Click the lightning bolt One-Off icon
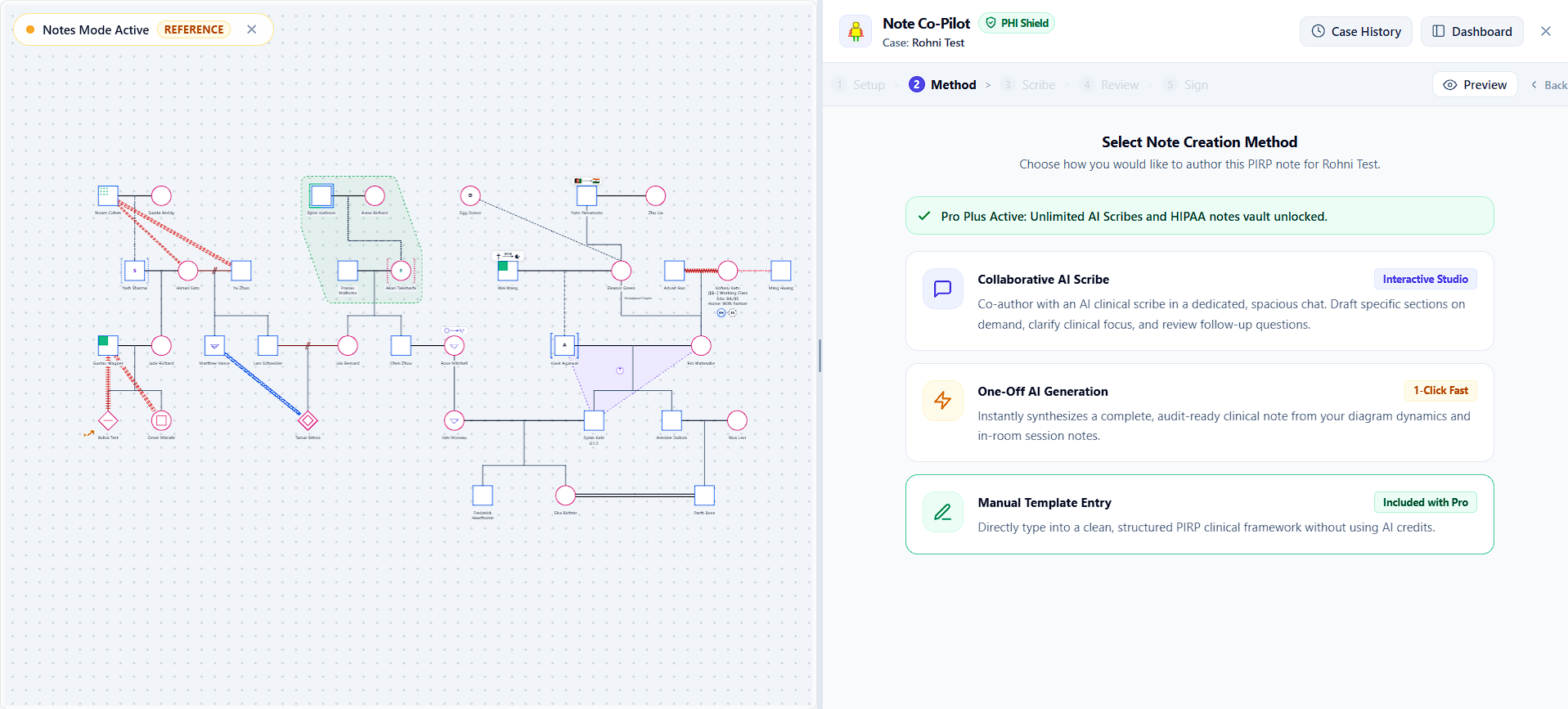This screenshot has width=1568, height=709. (x=943, y=401)
